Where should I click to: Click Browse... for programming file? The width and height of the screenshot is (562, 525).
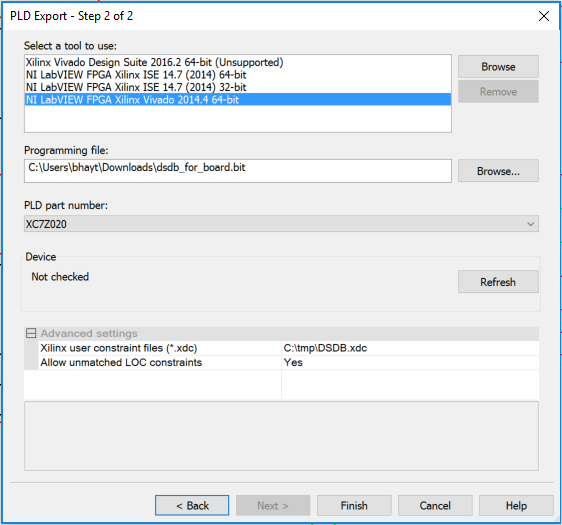point(498,171)
